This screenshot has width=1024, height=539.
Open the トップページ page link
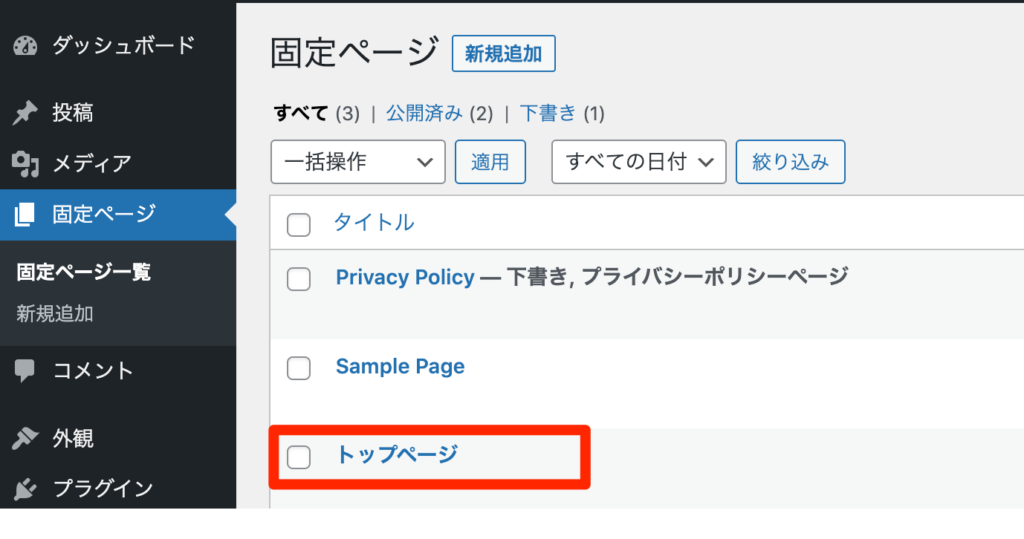[x=396, y=454]
